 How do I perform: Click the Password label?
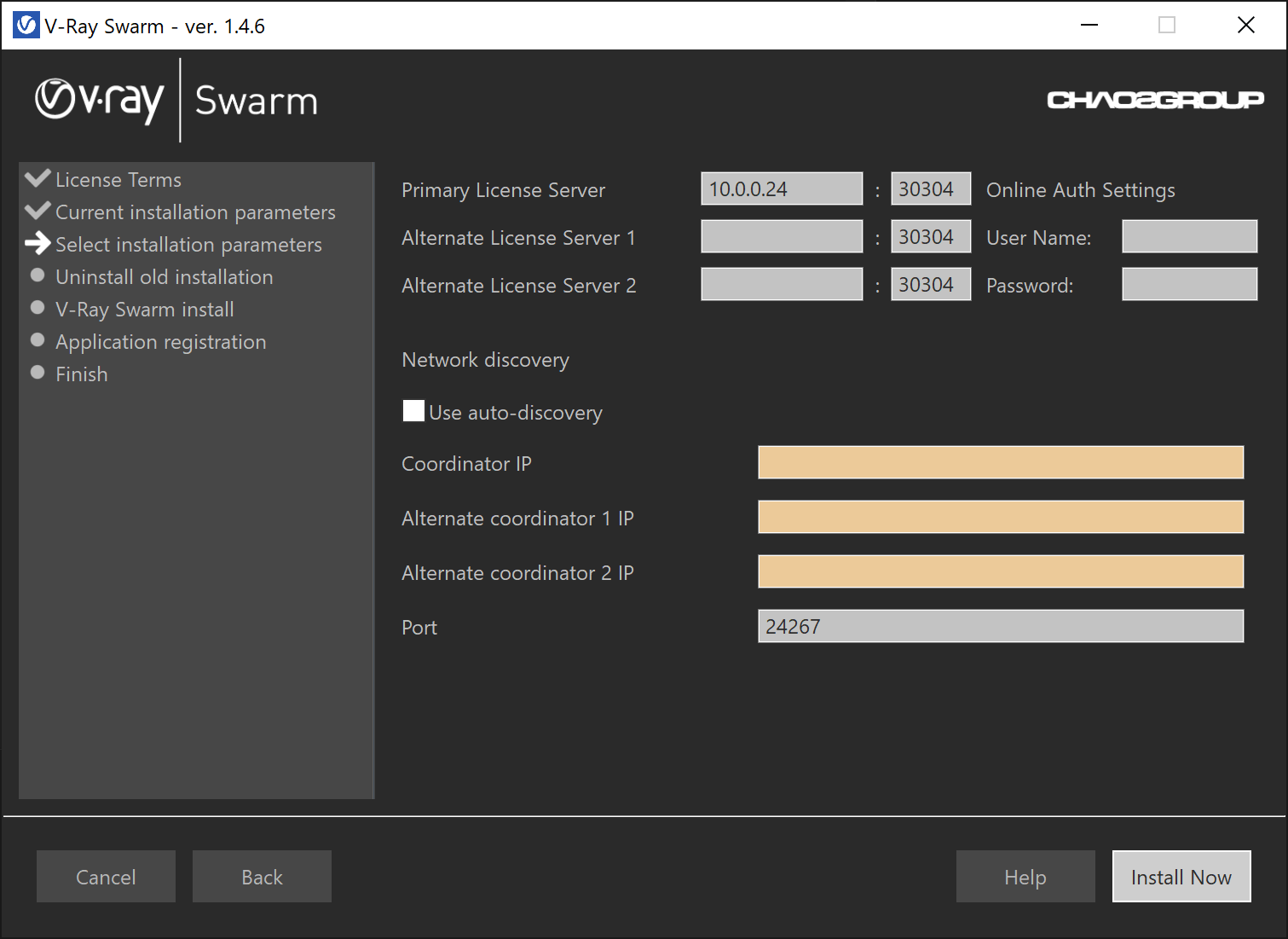1030,286
